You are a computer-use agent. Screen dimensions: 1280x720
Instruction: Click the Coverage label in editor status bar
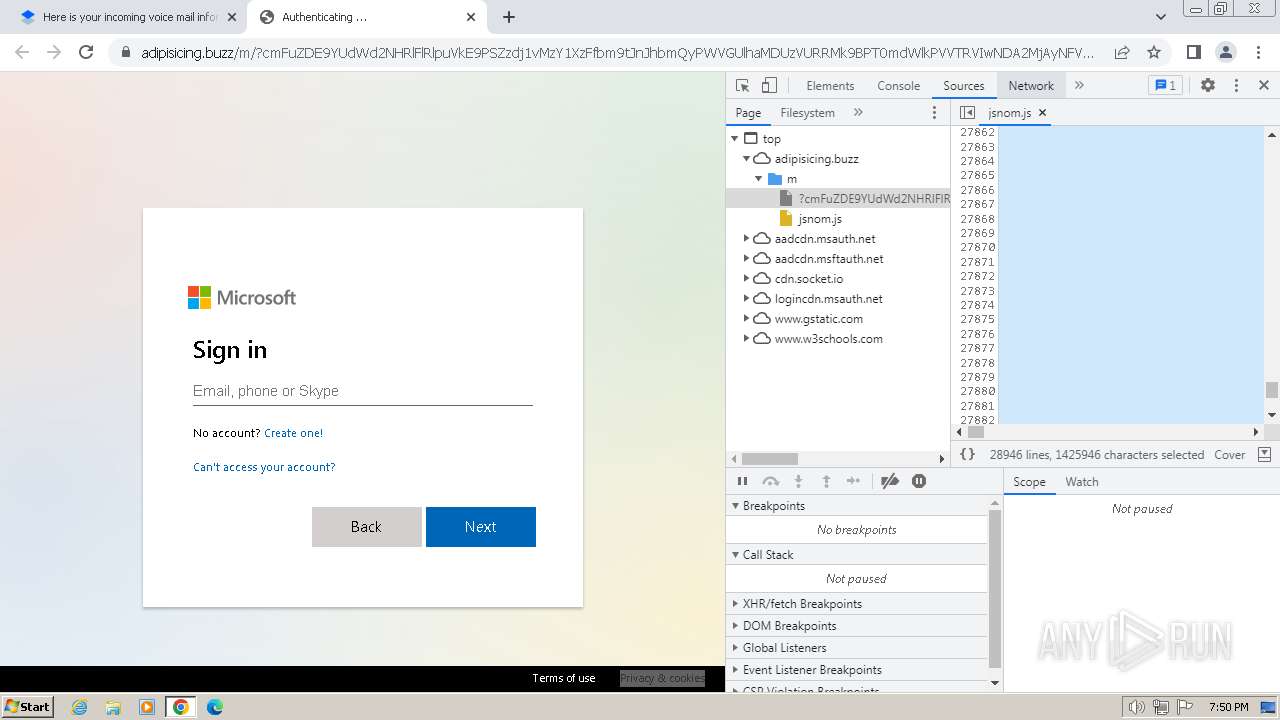coord(1229,454)
